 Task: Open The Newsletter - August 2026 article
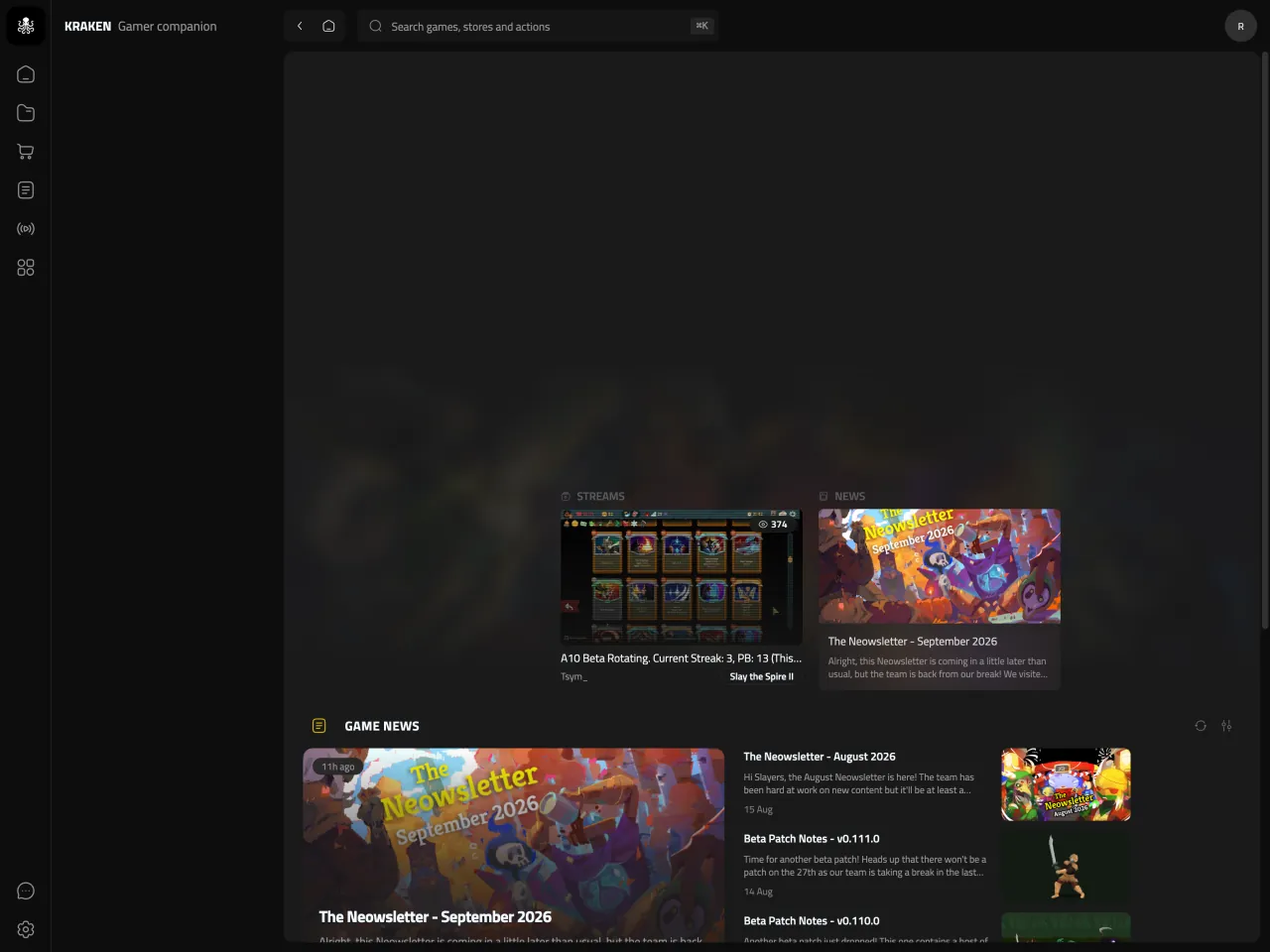pos(820,757)
